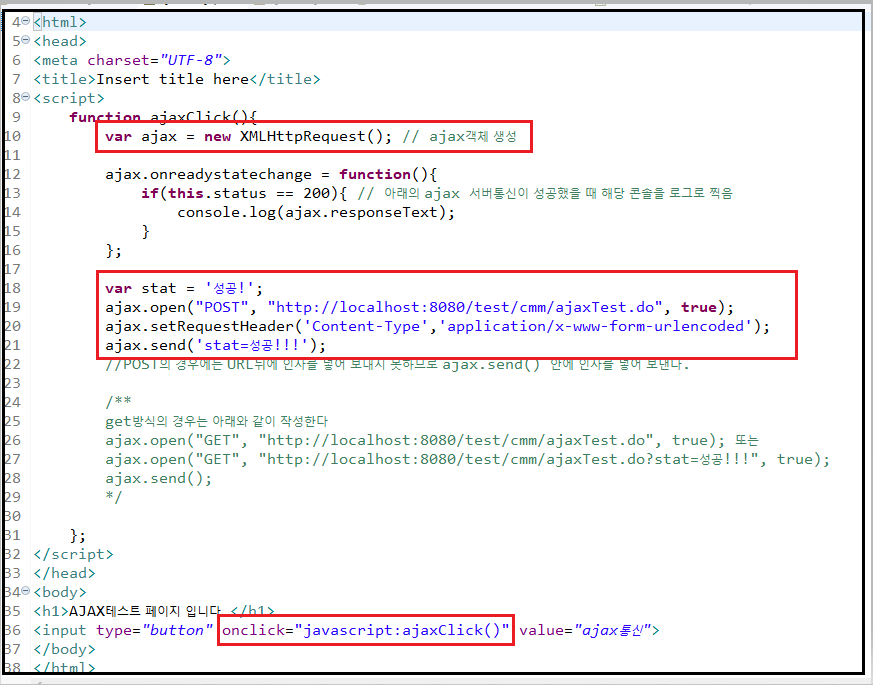
Task: Click the 'function ajaxClick(){' line
Action: 163,116
